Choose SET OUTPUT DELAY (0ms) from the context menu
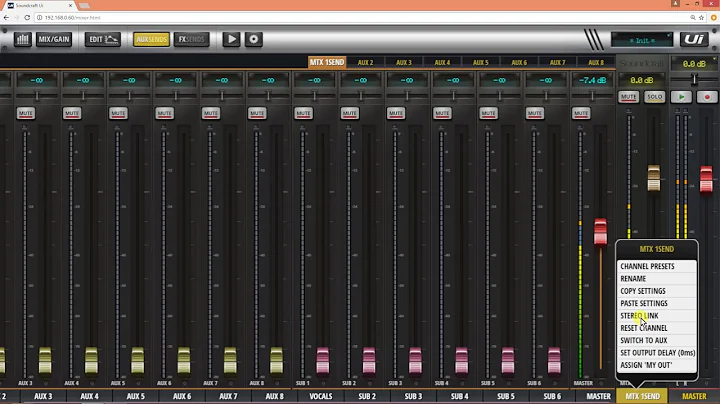The image size is (720, 404). (657, 353)
